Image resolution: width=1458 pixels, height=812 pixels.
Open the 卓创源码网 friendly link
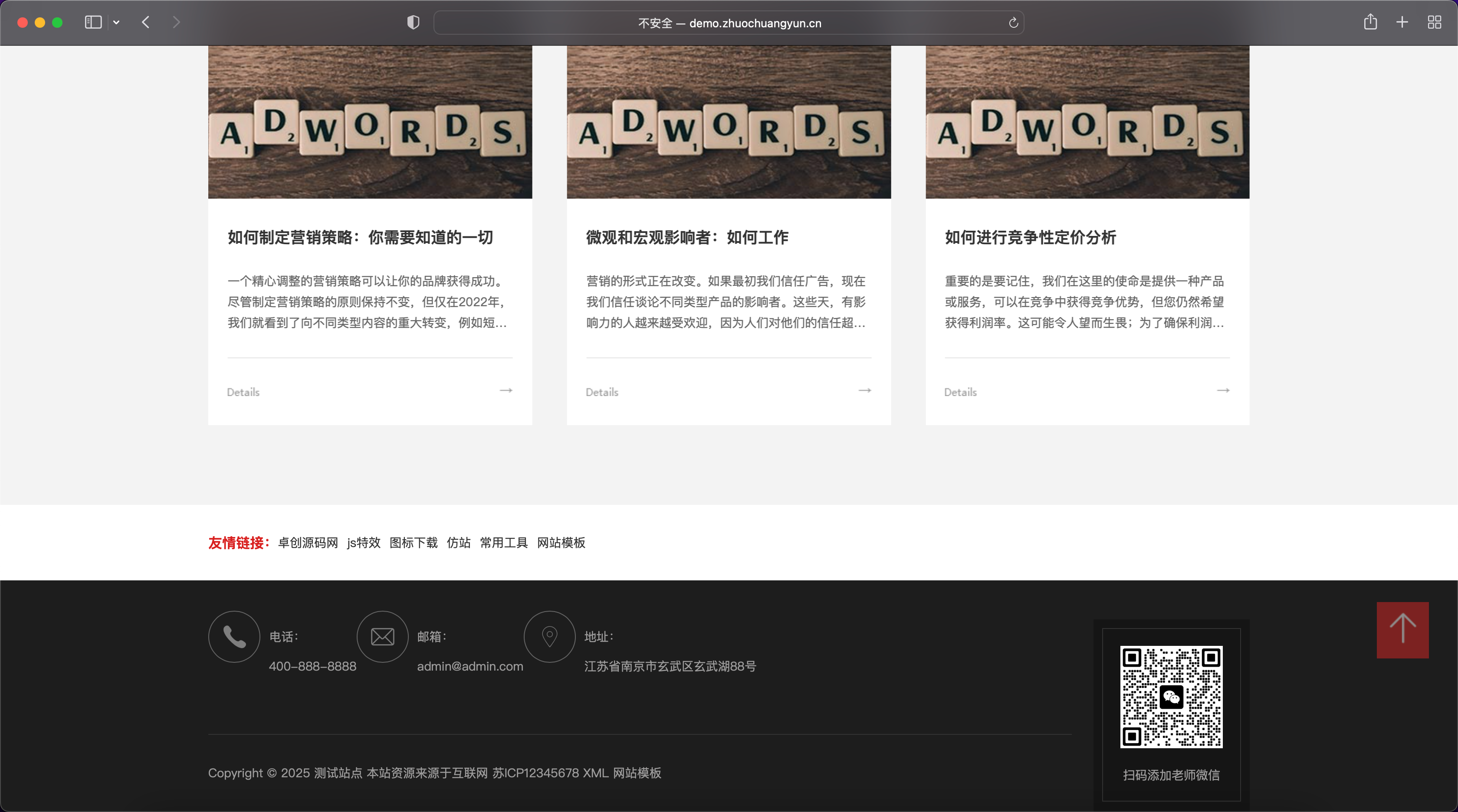(308, 543)
